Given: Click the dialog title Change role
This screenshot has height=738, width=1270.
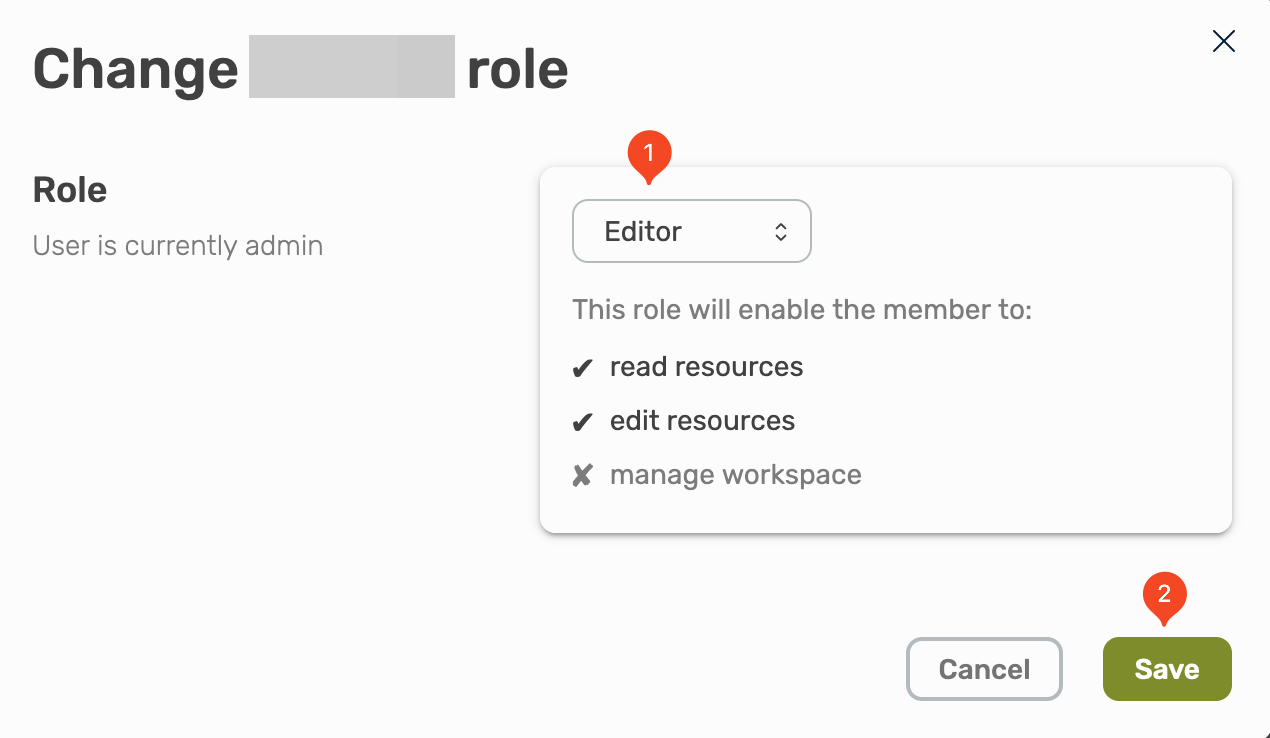Looking at the screenshot, I should pos(300,68).
